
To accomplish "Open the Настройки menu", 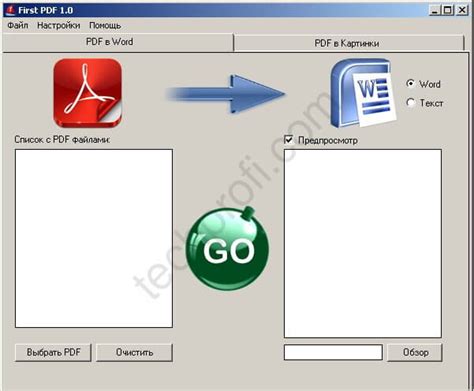I will (59, 25).
